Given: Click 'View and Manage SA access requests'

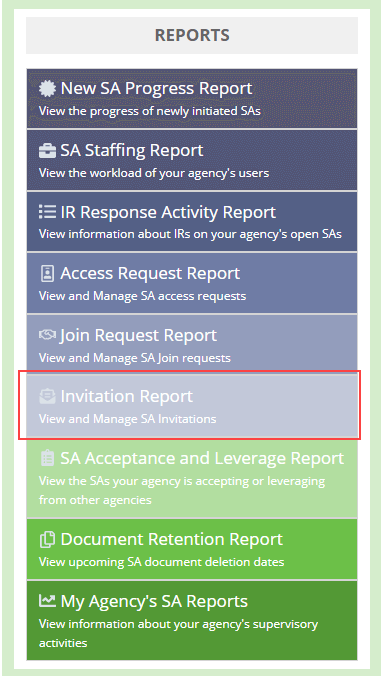Looking at the screenshot, I should [143, 296].
